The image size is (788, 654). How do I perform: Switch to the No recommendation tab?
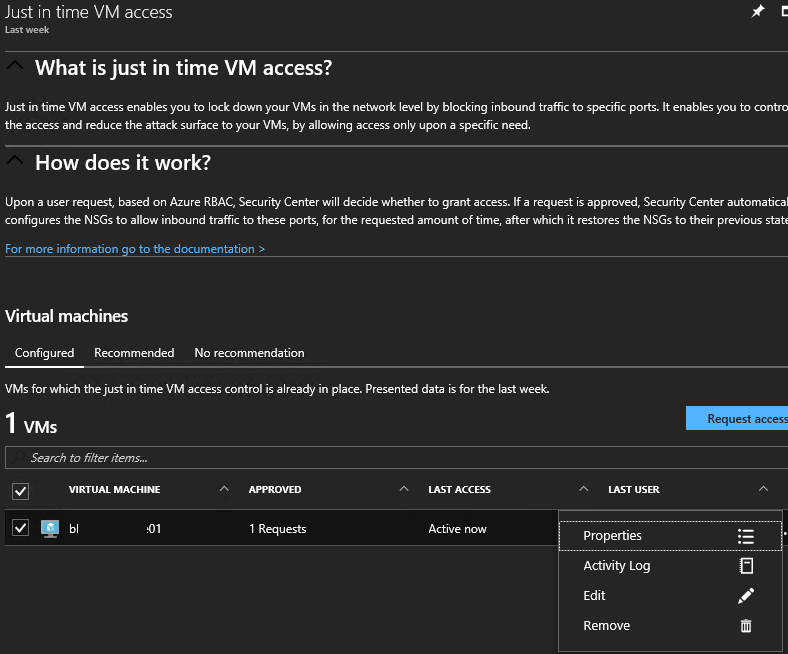coord(249,353)
